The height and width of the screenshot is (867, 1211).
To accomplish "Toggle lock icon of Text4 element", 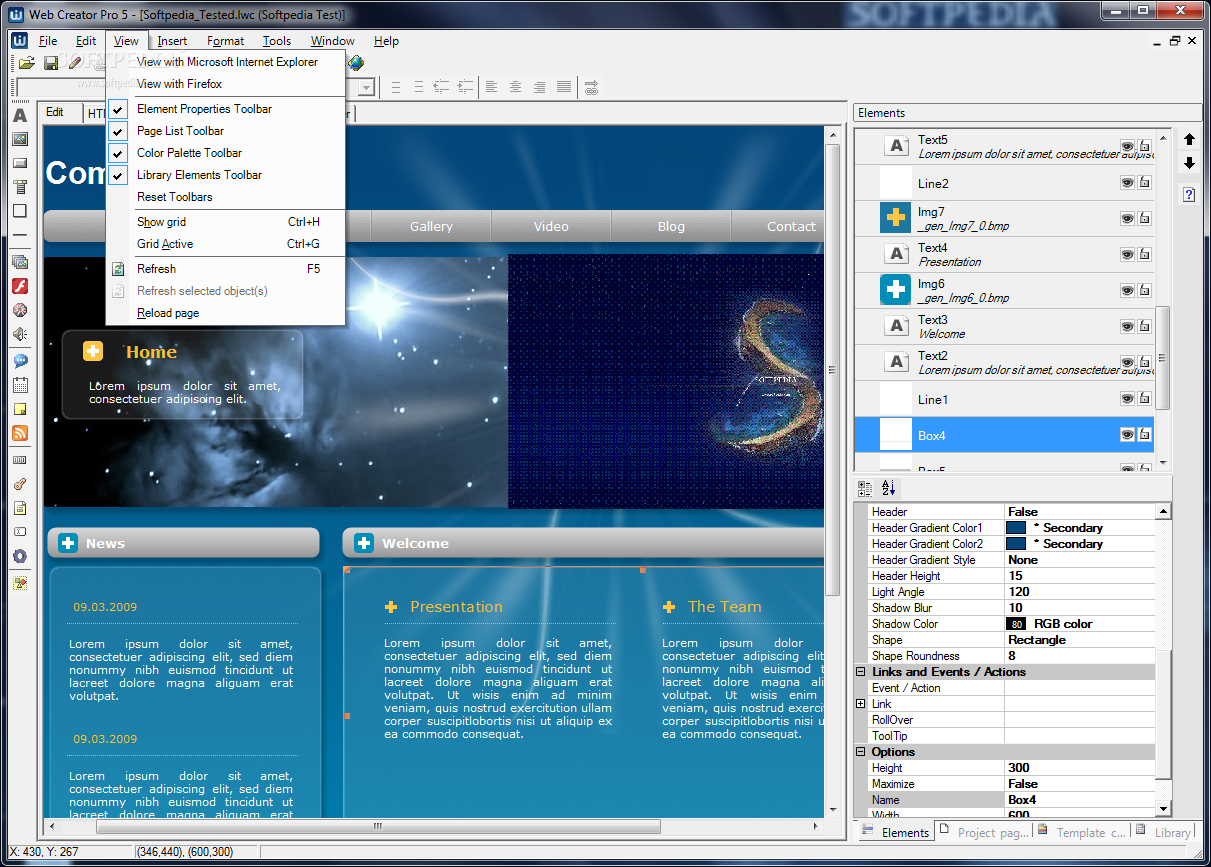I will (1144, 255).
